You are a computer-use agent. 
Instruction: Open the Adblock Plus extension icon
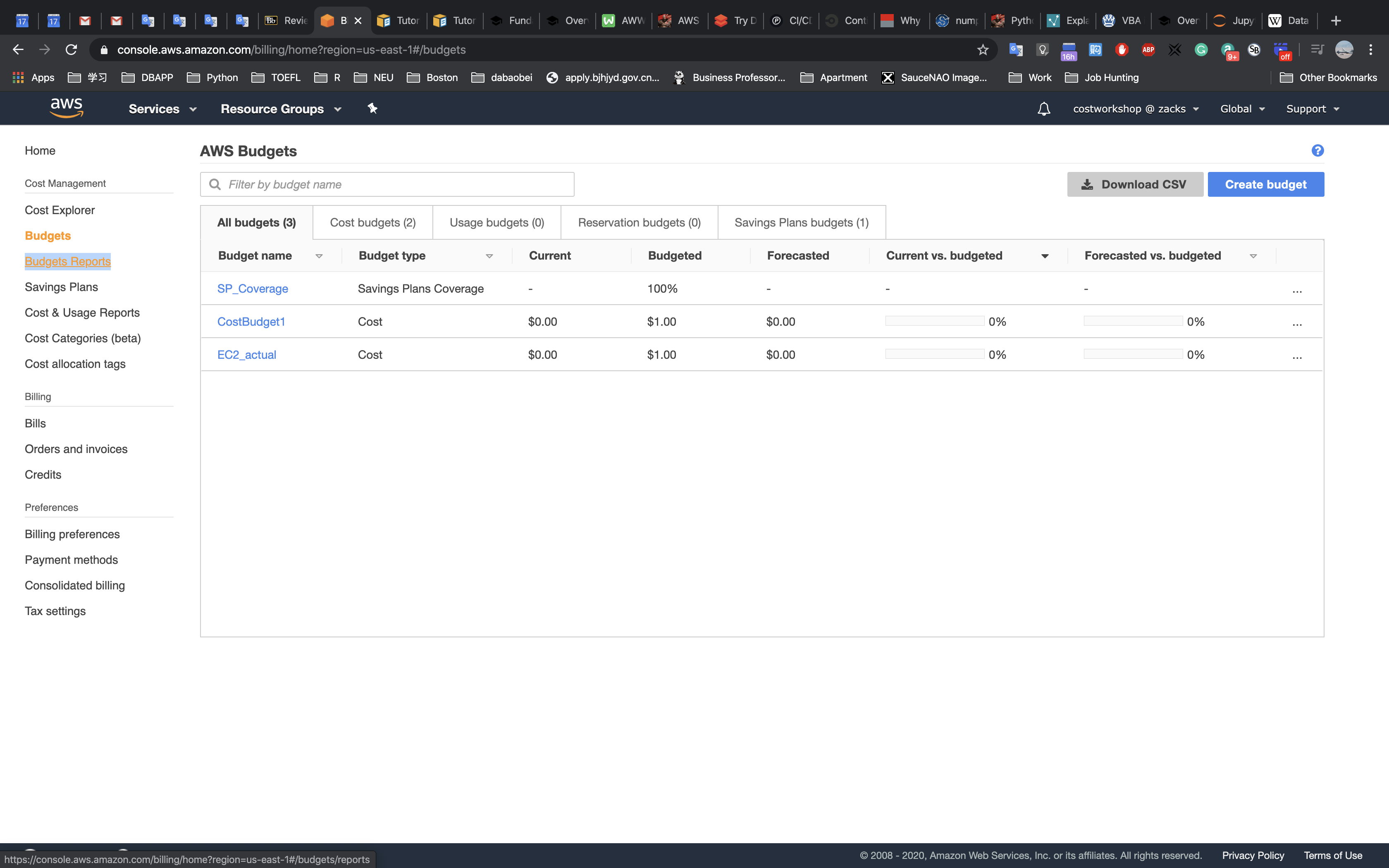point(1148,50)
